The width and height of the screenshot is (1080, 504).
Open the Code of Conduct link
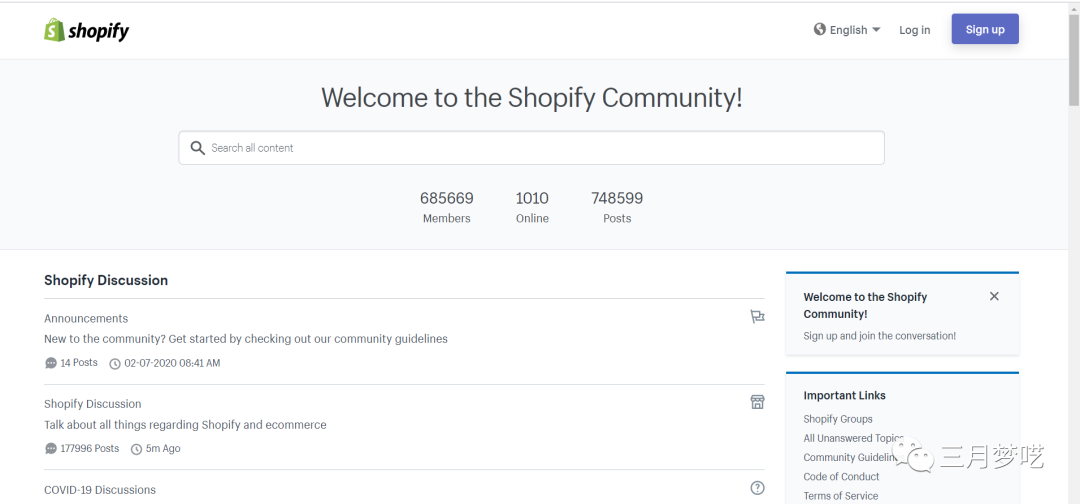(x=841, y=477)
